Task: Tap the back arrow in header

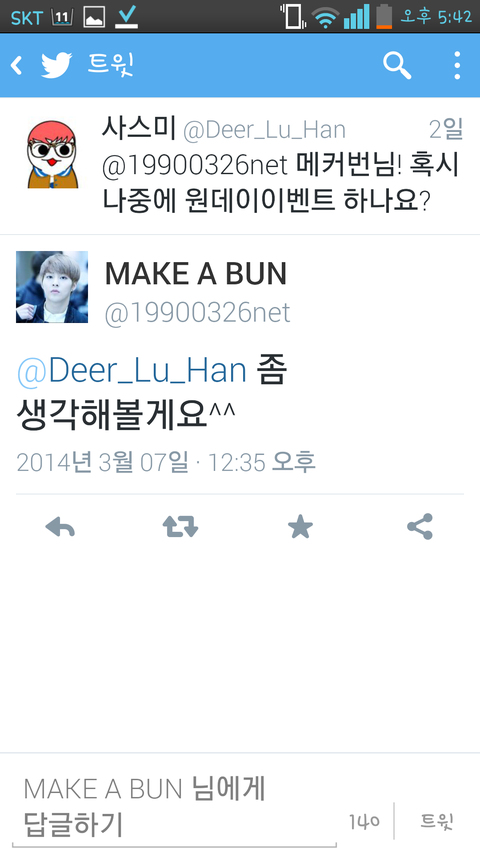Action: pyautogui.click(x=17, y=66)
